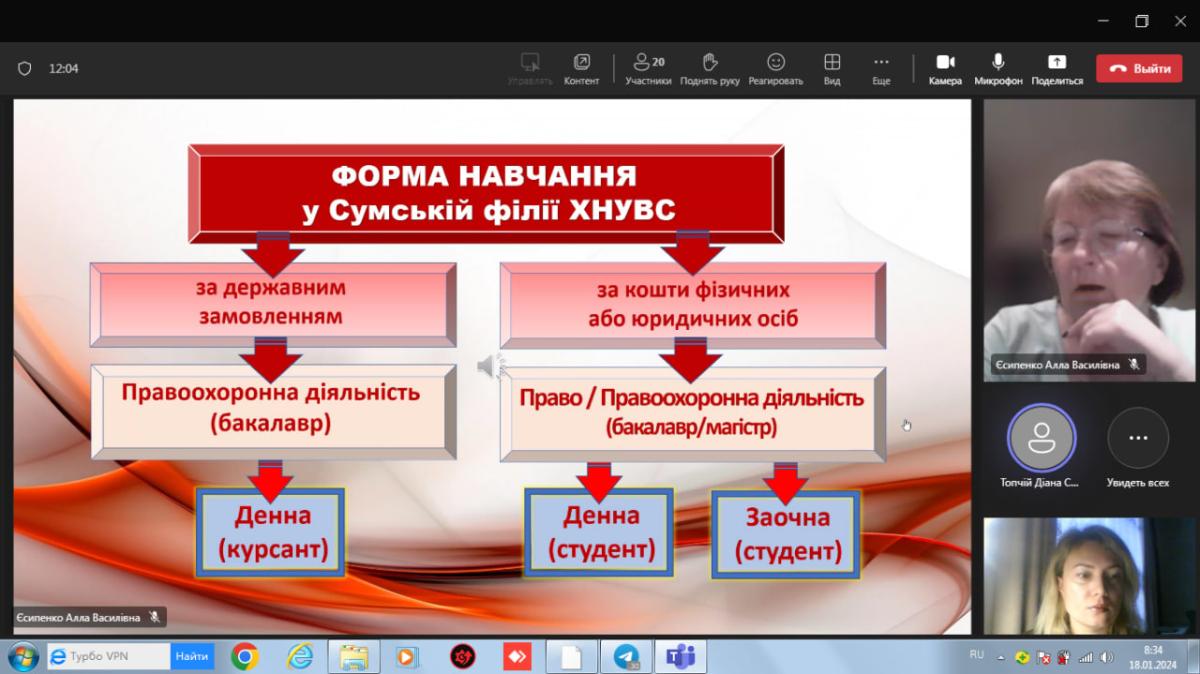Open the Еще more options menu
Screen dimensions: 1200x674
pyautogui.click(x=881, y=69)
